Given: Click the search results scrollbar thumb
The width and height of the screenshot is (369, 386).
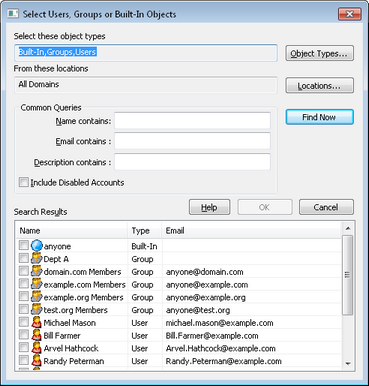Looking at the screenshot, I should point(348,275).
